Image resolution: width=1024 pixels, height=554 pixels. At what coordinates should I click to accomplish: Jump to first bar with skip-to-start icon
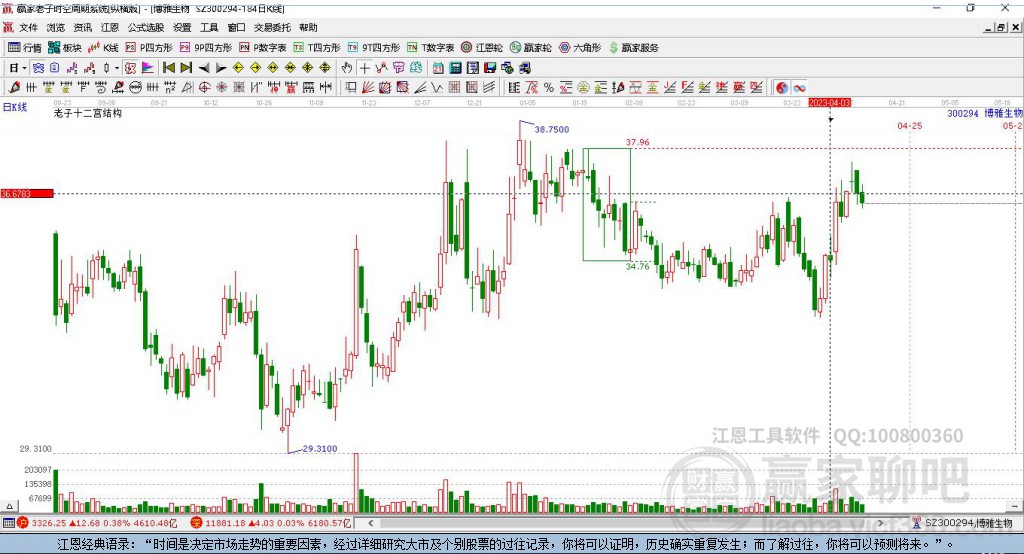click(x=168, y=68)
